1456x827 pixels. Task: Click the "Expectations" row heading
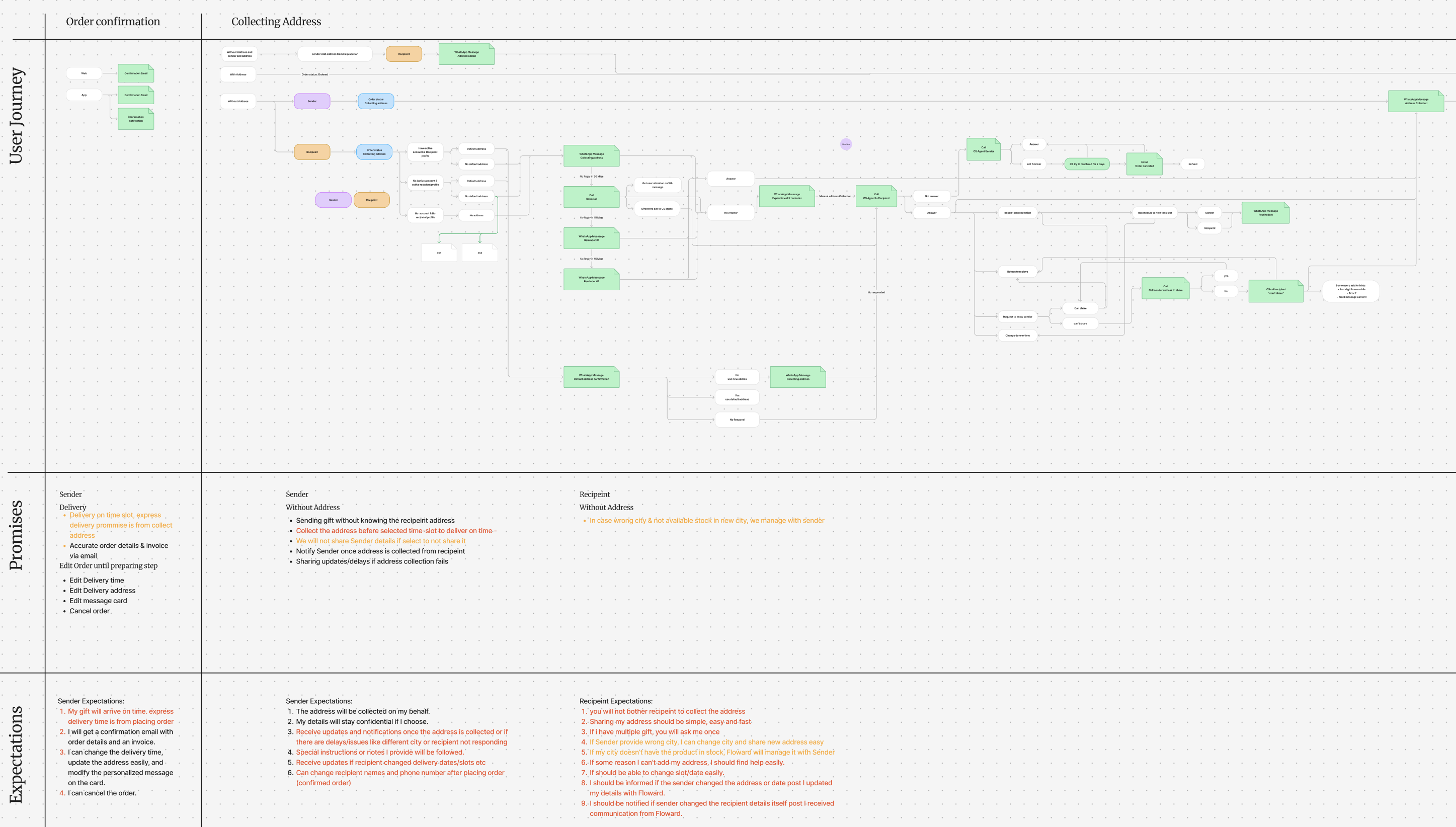point(17,754)
